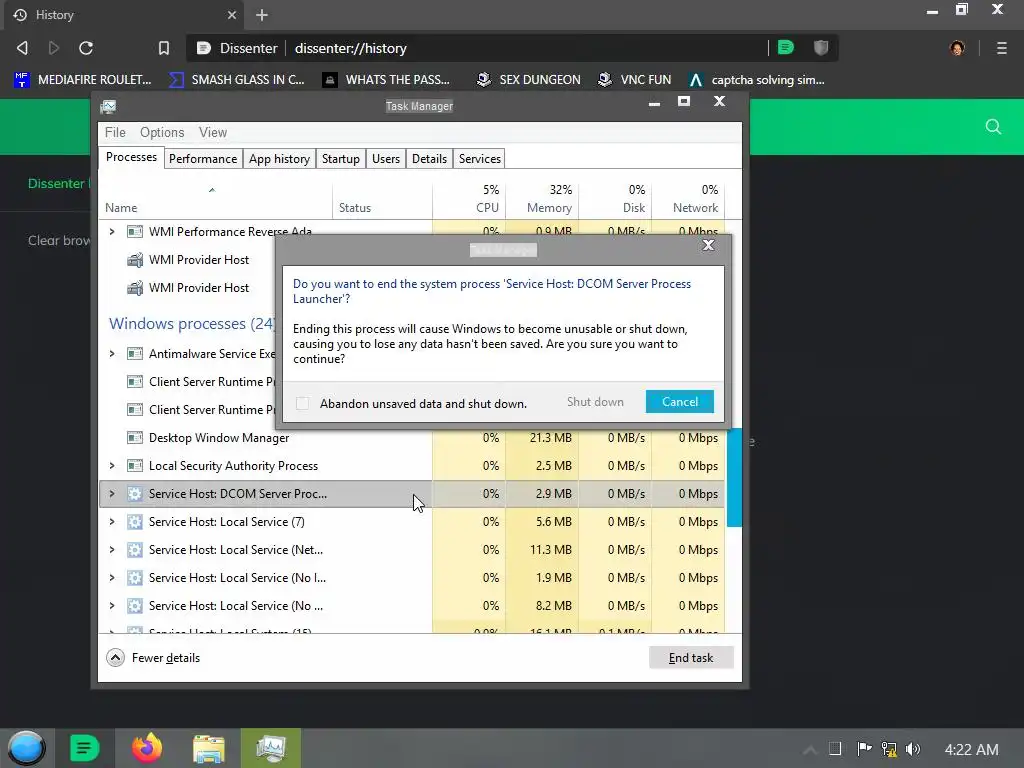Image resolution: width=1024 pixels, height=768 pixels.
Task: Reload the page with the refresh icon
Action: (x=86, y=48)
